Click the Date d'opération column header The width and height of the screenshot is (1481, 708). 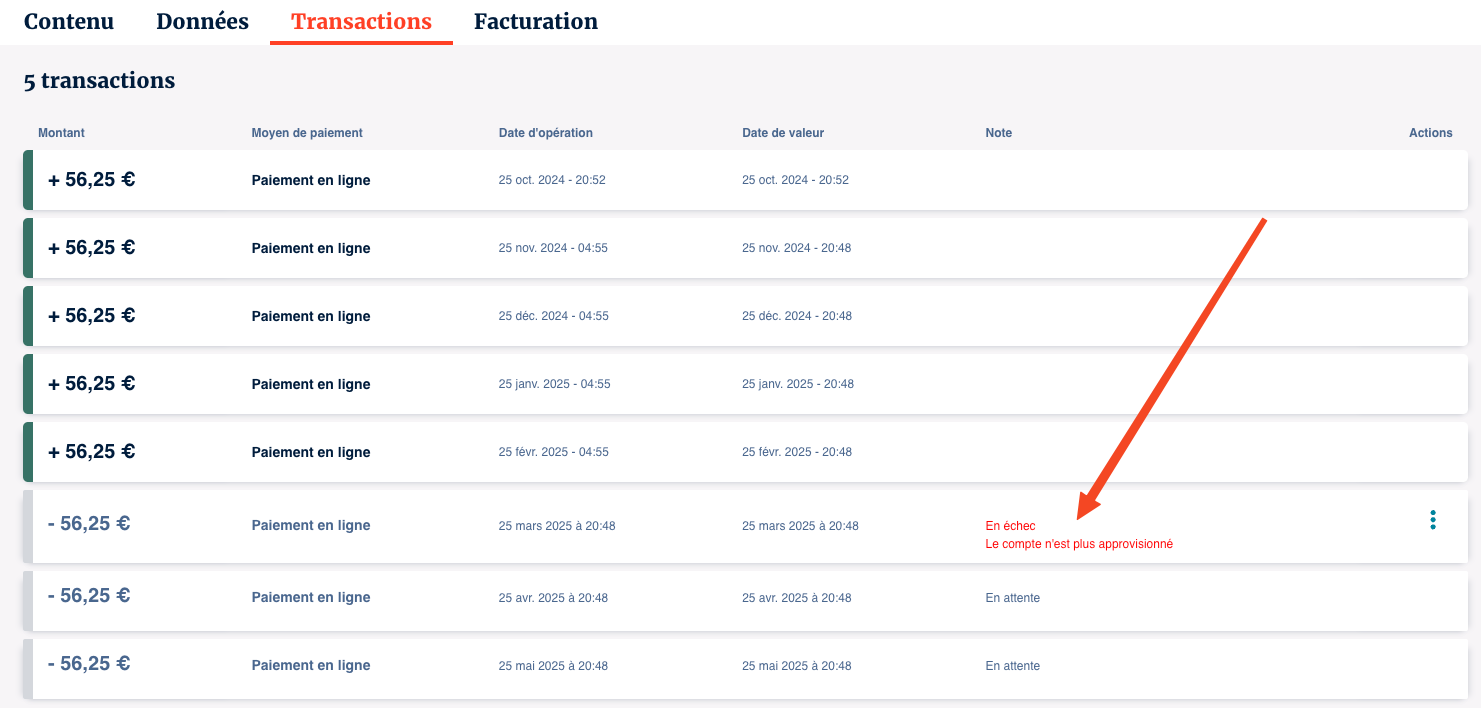545,133
